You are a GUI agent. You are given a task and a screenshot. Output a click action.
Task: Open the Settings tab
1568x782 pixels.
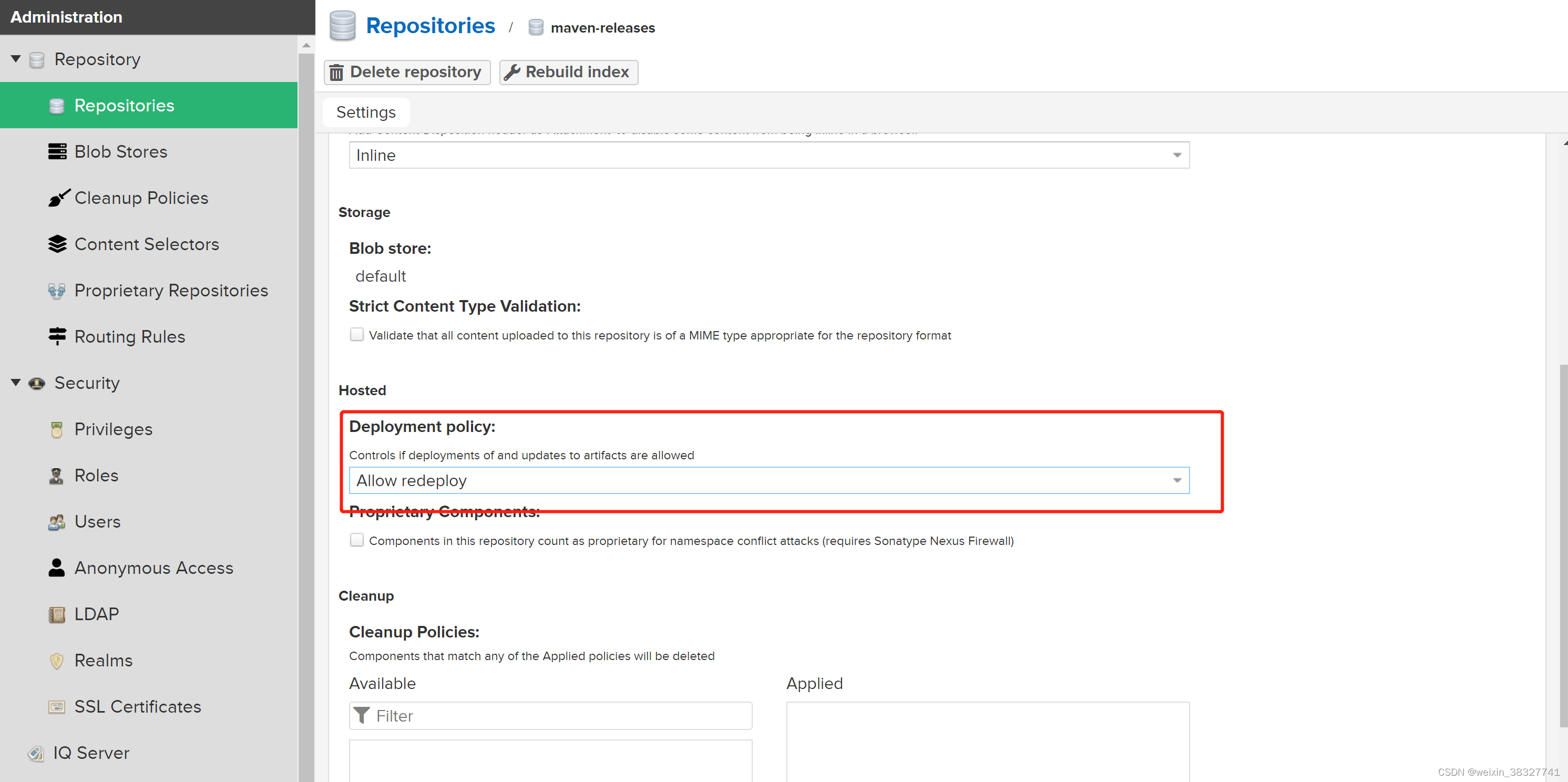click(x=366, y=112)
